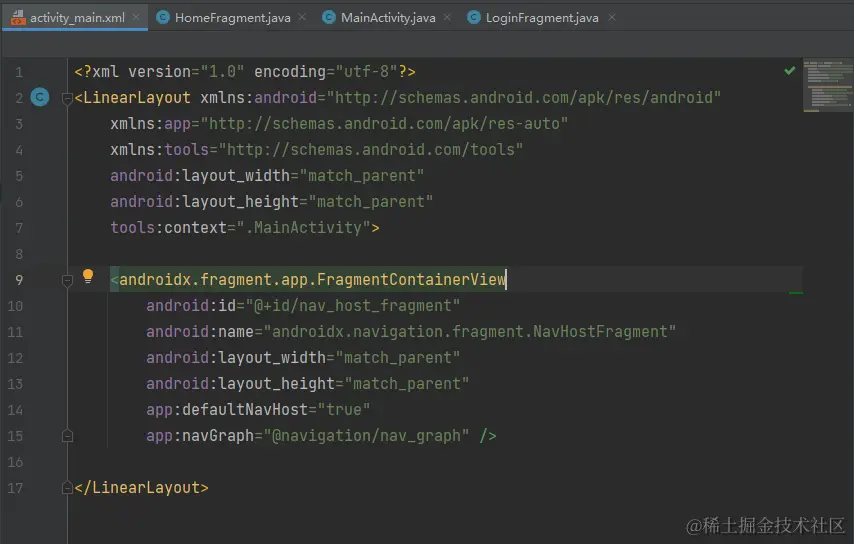Click the related class gutter icon on line 2
This screenshot has height=544, width=854.
[40, 97]
